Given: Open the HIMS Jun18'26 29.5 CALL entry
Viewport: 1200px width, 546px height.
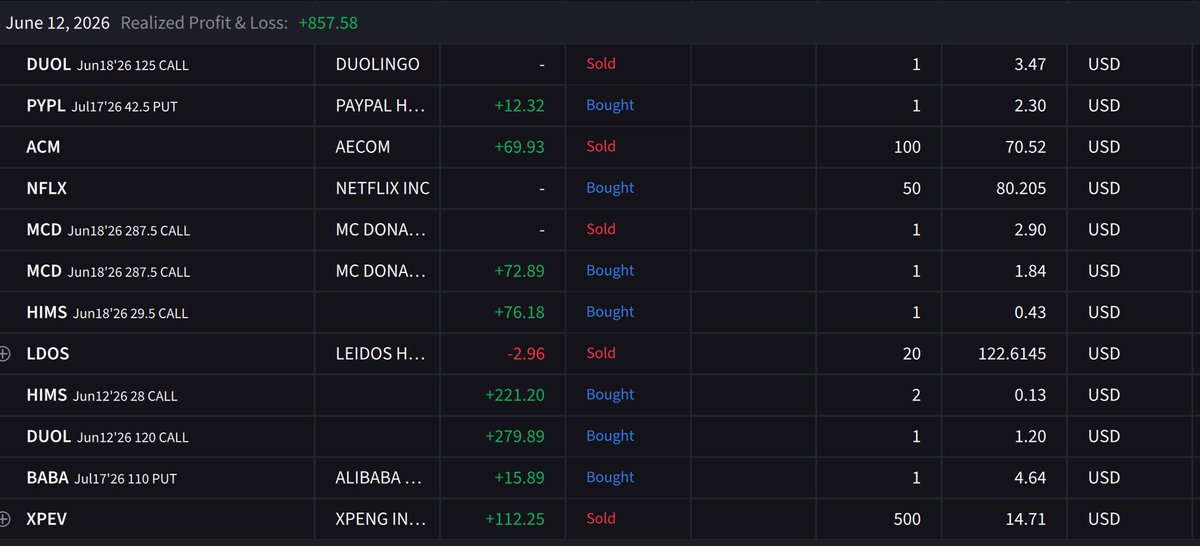Looking at the screenshot, I should [600, 312].
